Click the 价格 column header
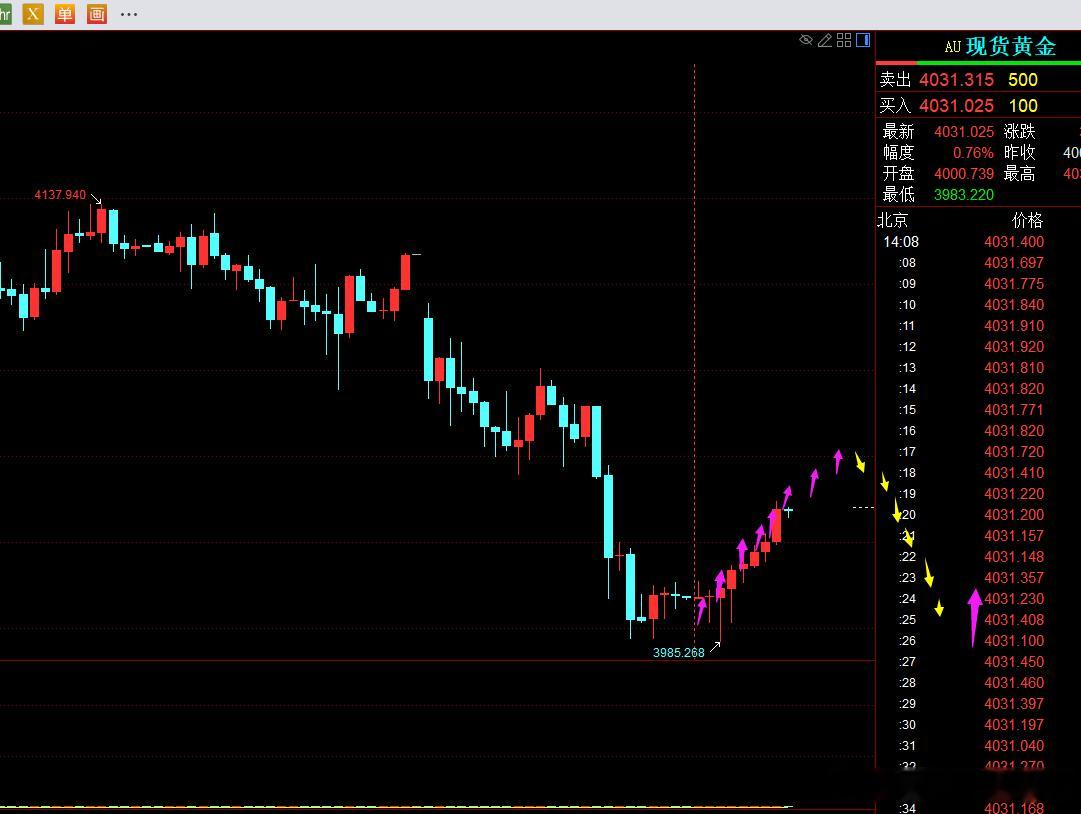Image resolution: width=1081 pixels, height=814 pixels. (1027, 221)
